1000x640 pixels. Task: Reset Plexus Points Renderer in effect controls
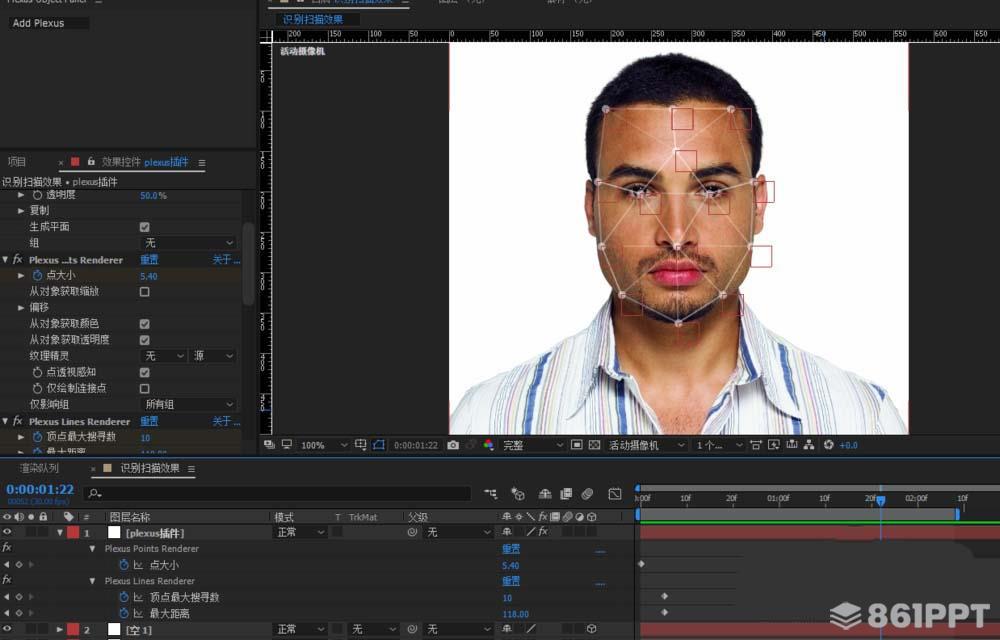click(149, 259)
